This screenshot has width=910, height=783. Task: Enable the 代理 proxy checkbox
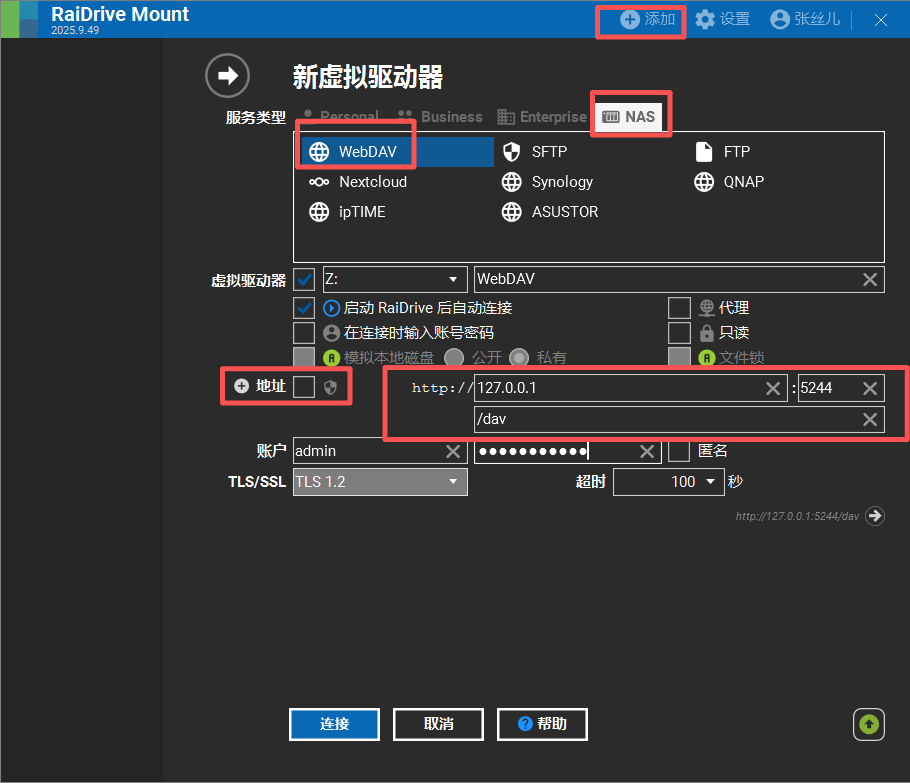point(679,307)
